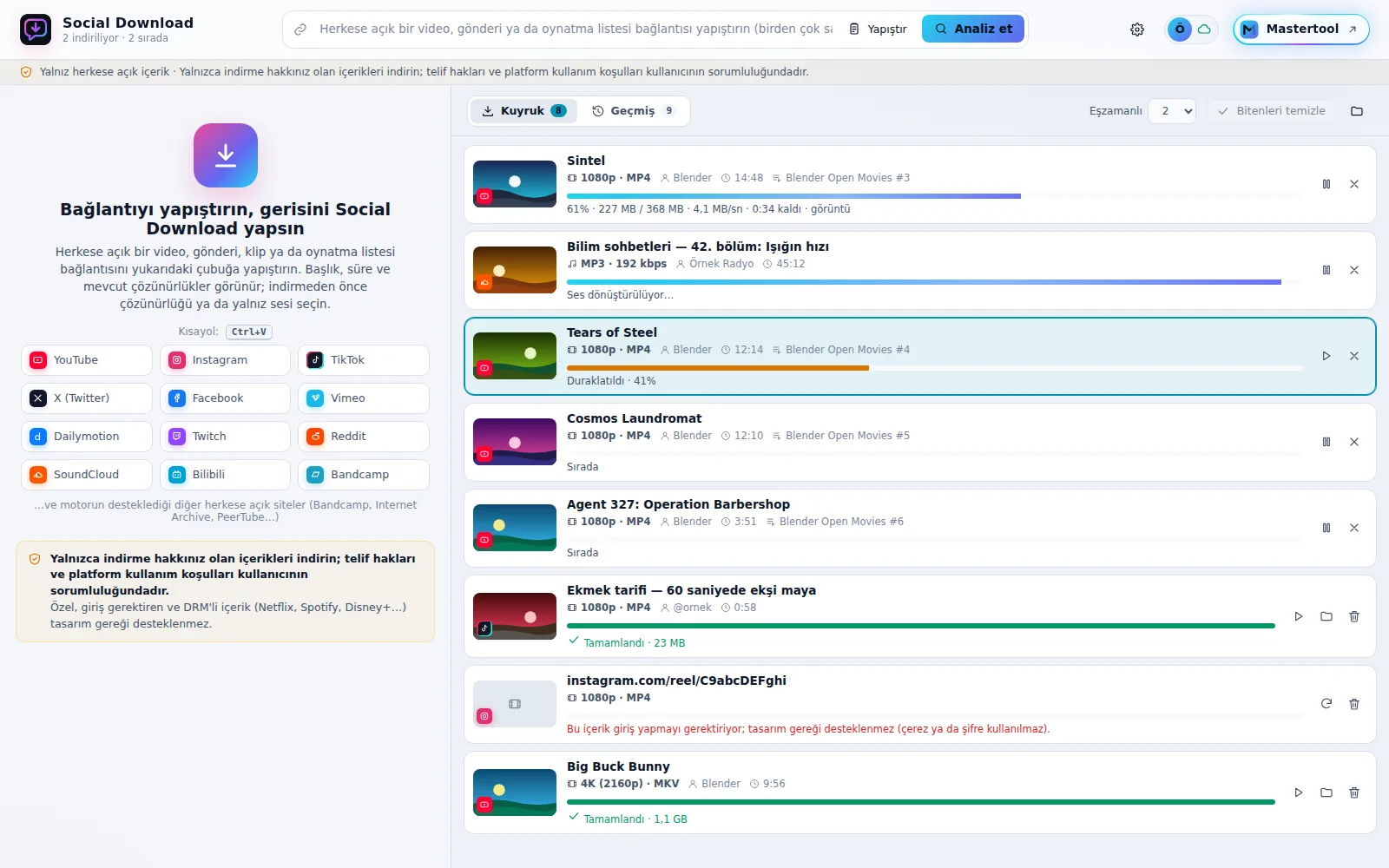Show Big Buck Bunny in its folder

1326,792
